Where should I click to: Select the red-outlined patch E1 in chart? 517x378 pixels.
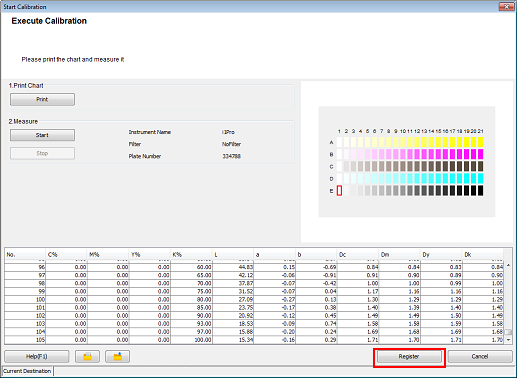(x=339, y=191)
